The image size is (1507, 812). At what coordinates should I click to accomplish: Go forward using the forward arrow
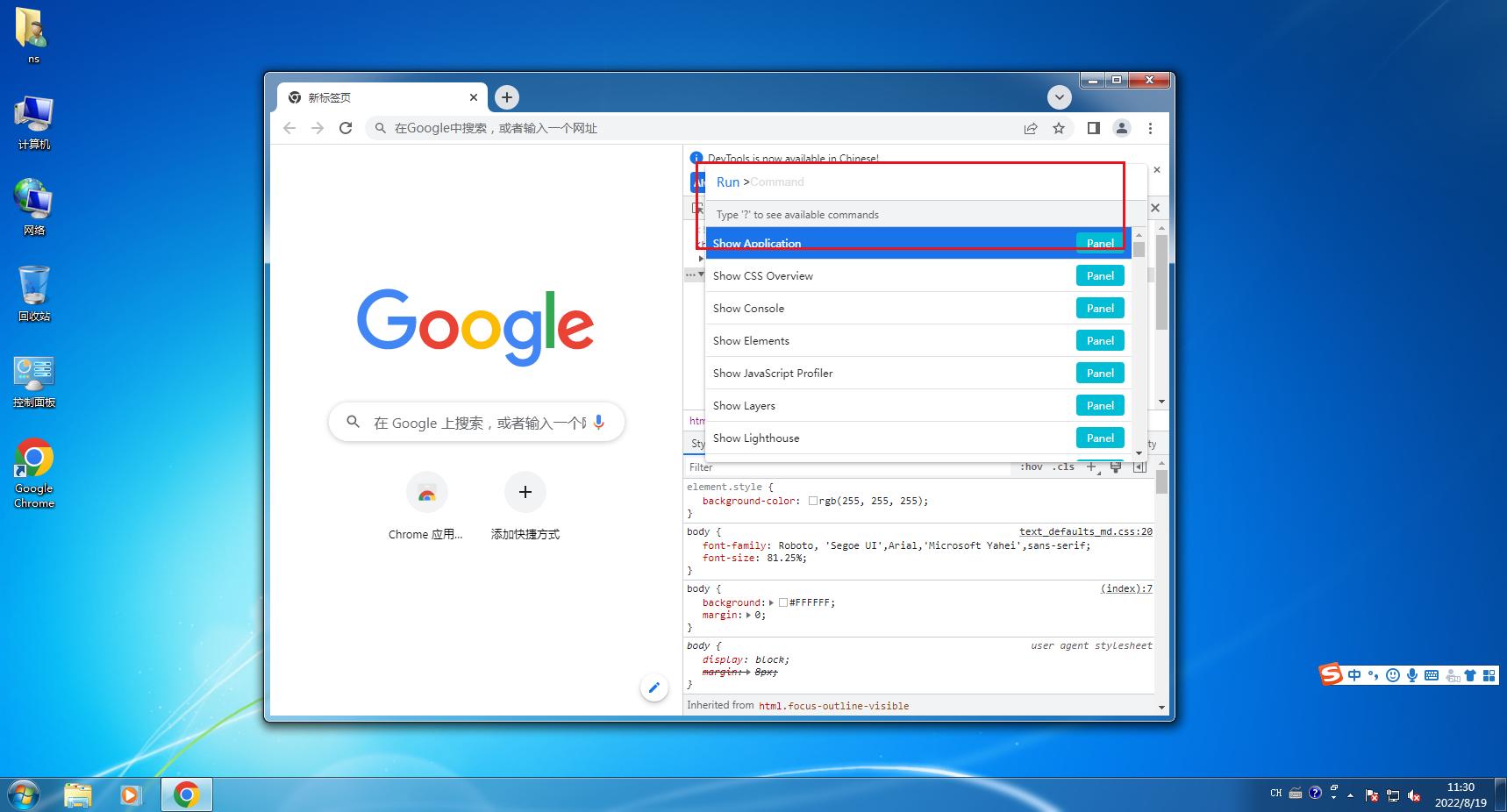click(318, 128)
